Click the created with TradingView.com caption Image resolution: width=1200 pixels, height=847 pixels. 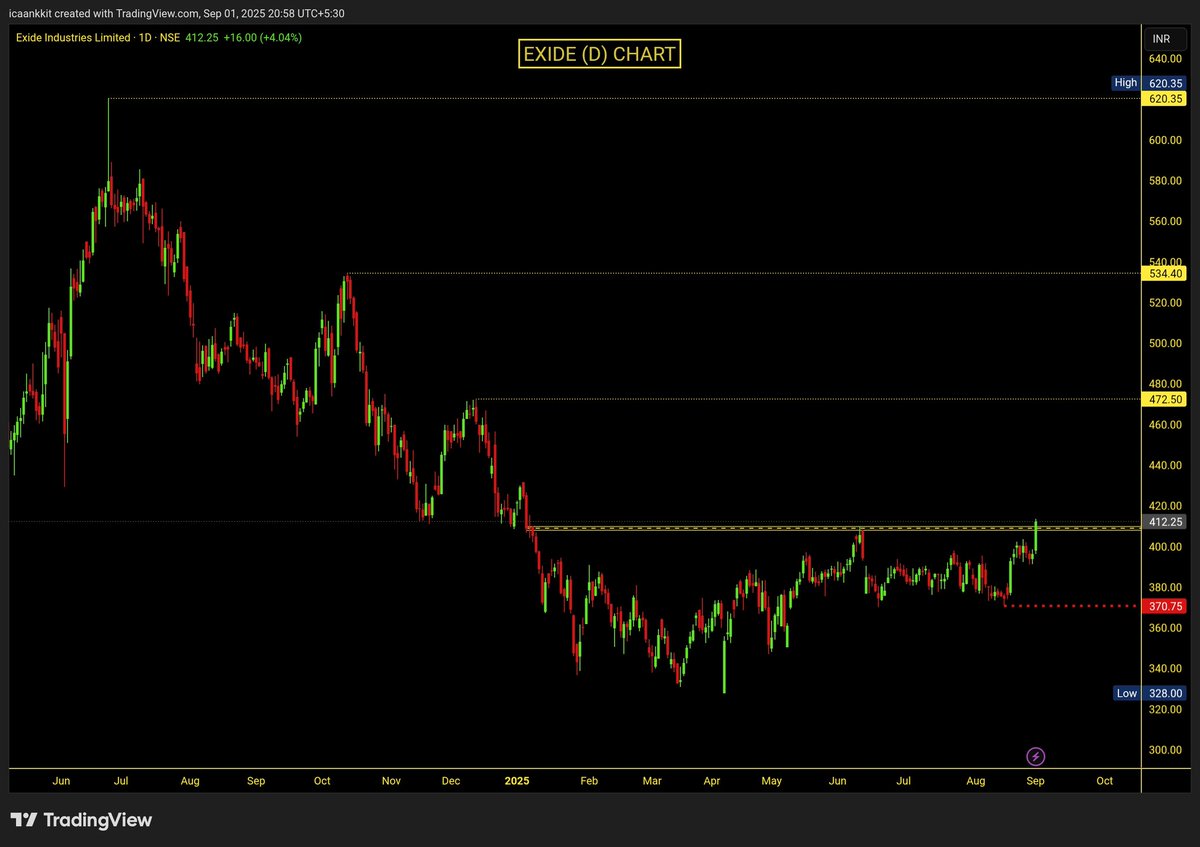tap(177, 12)
